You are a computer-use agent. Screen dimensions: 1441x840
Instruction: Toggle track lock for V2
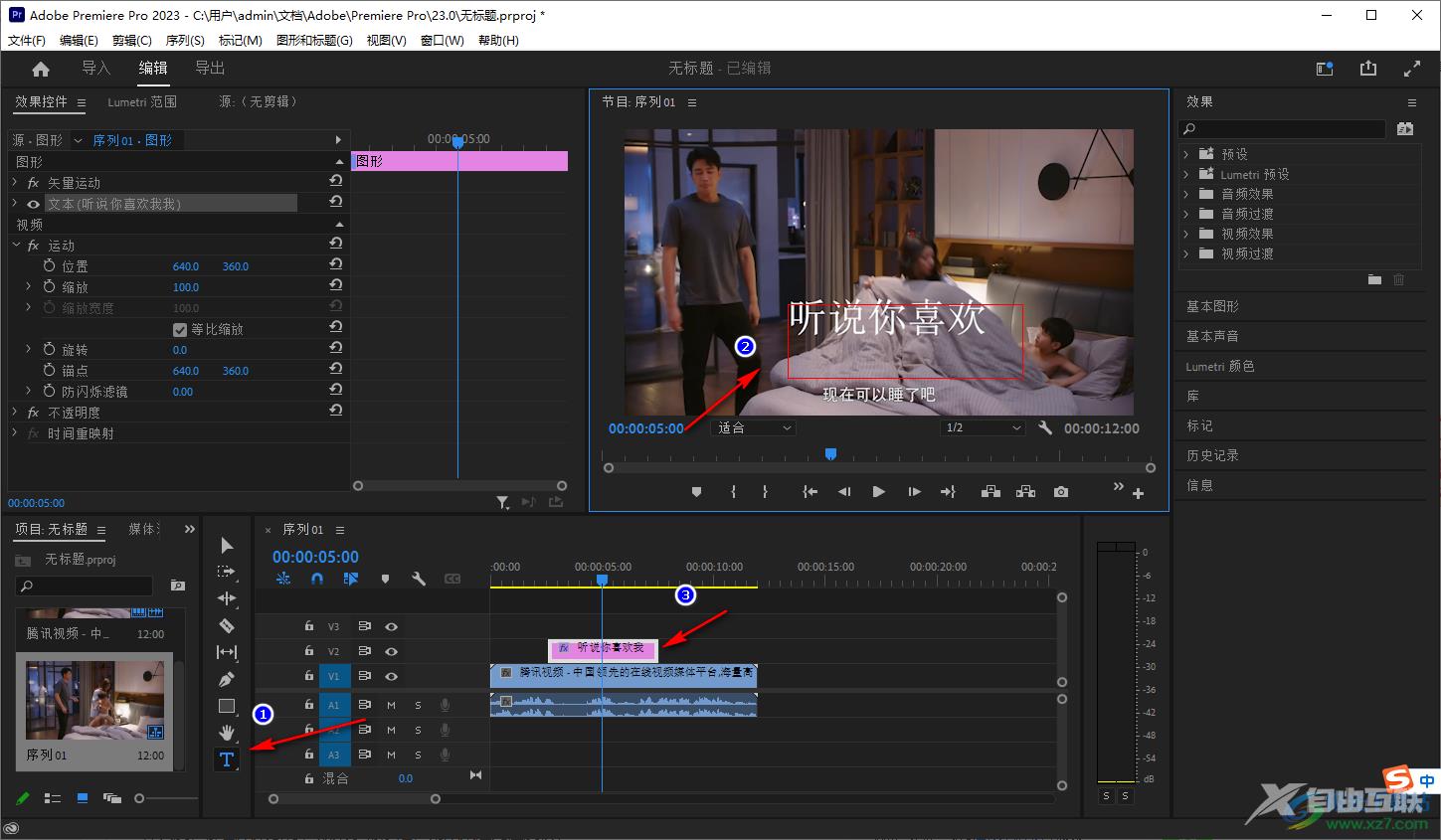coord(309,651)
